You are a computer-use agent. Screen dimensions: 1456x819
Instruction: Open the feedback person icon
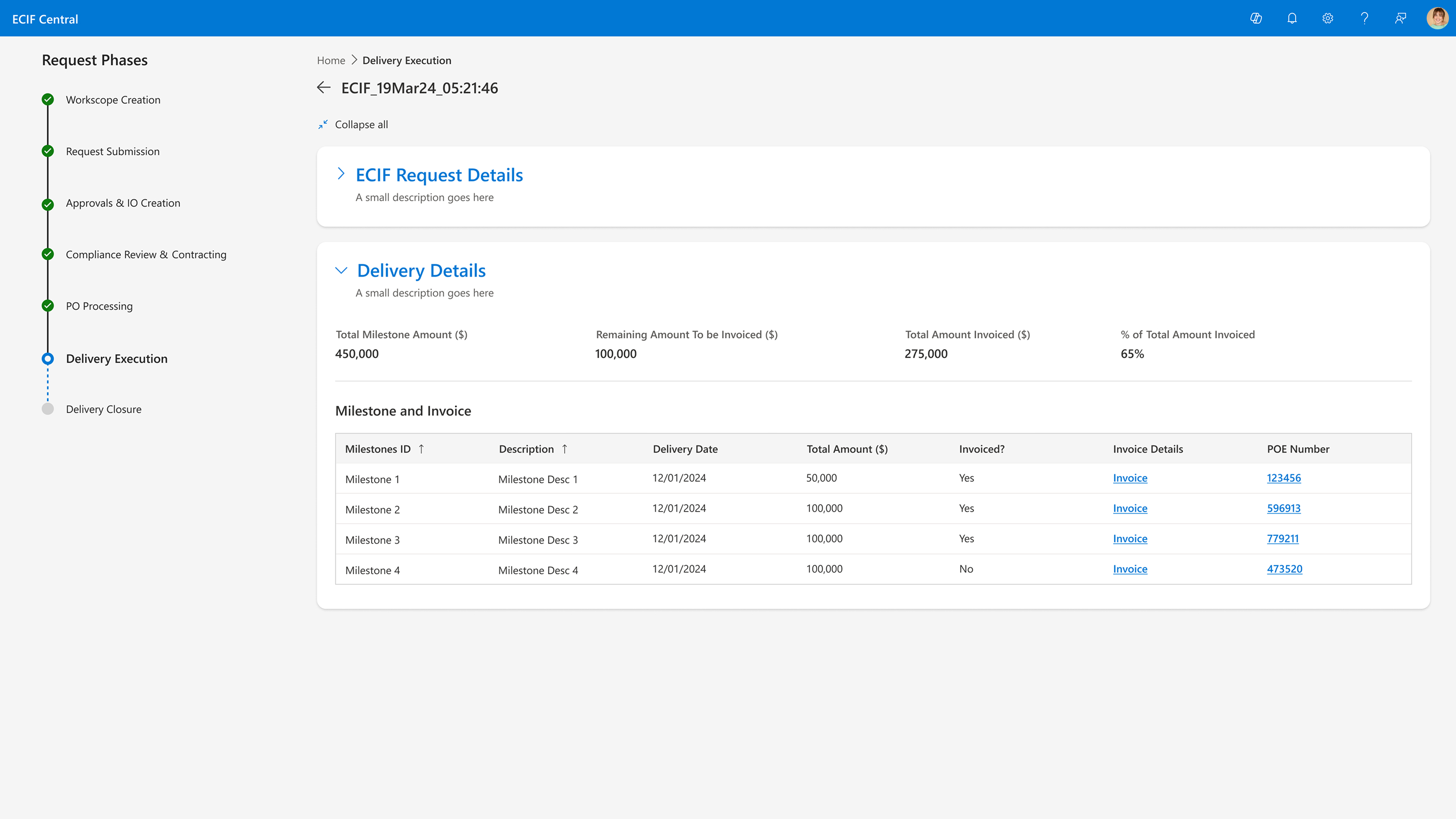(x=1400, y=19)
